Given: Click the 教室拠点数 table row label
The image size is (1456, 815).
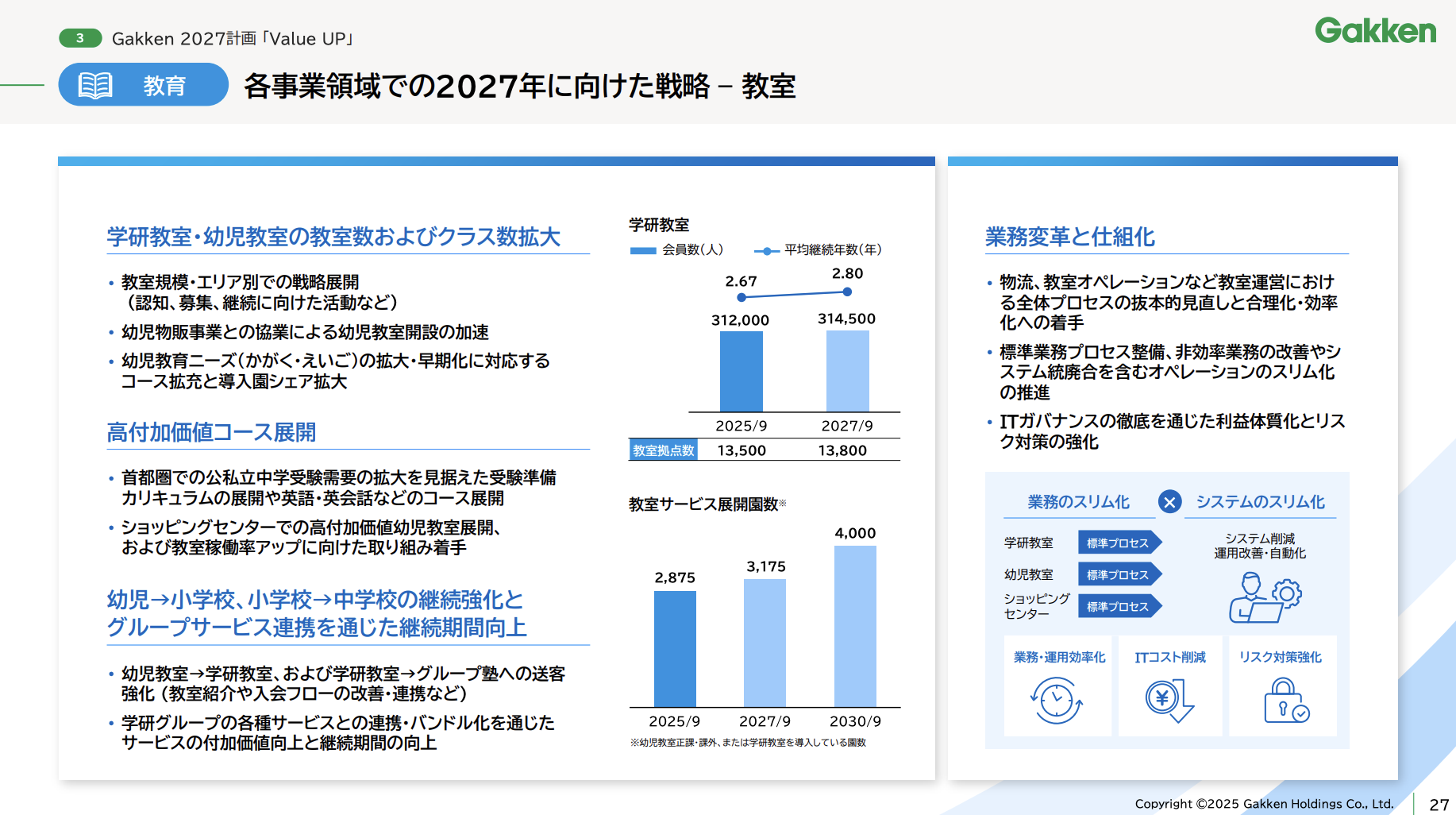Looking at the screenshot, I should point(663,450).
